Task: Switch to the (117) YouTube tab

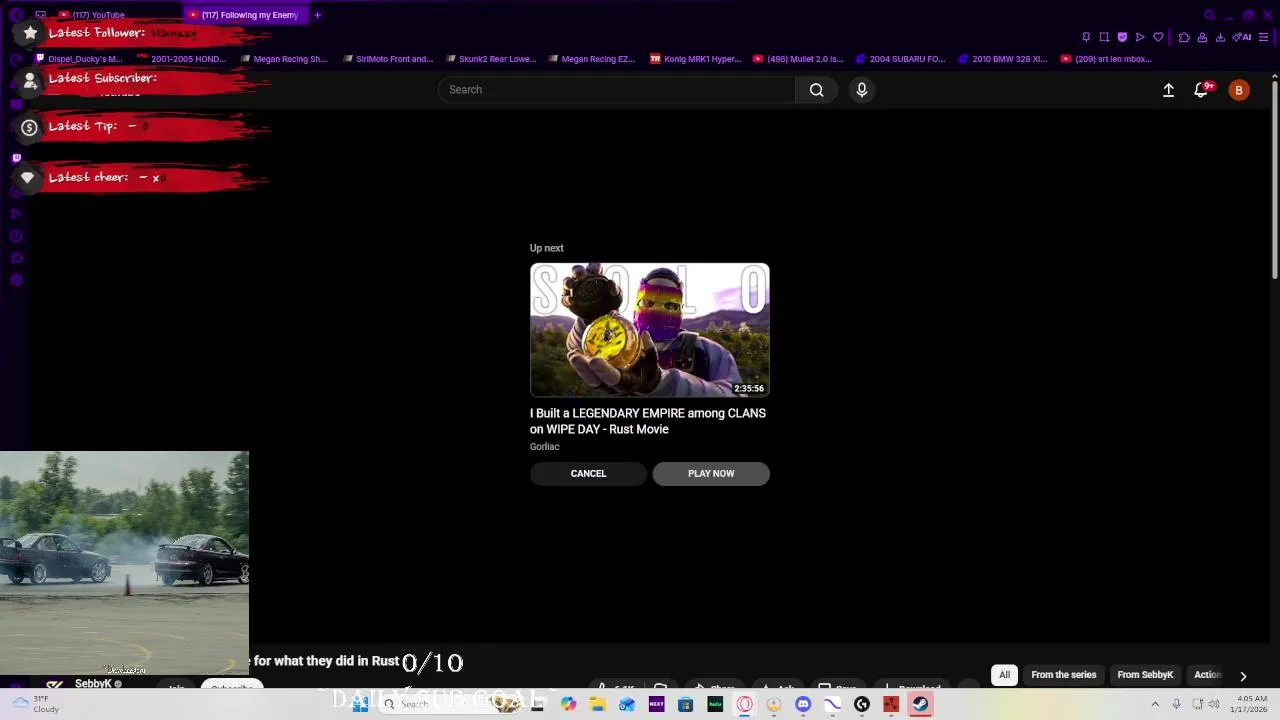Action: pos(98,15)
